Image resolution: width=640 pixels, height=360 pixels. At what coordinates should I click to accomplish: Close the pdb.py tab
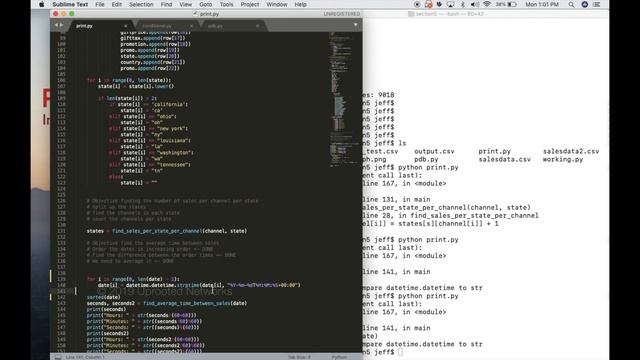(257, 26)
